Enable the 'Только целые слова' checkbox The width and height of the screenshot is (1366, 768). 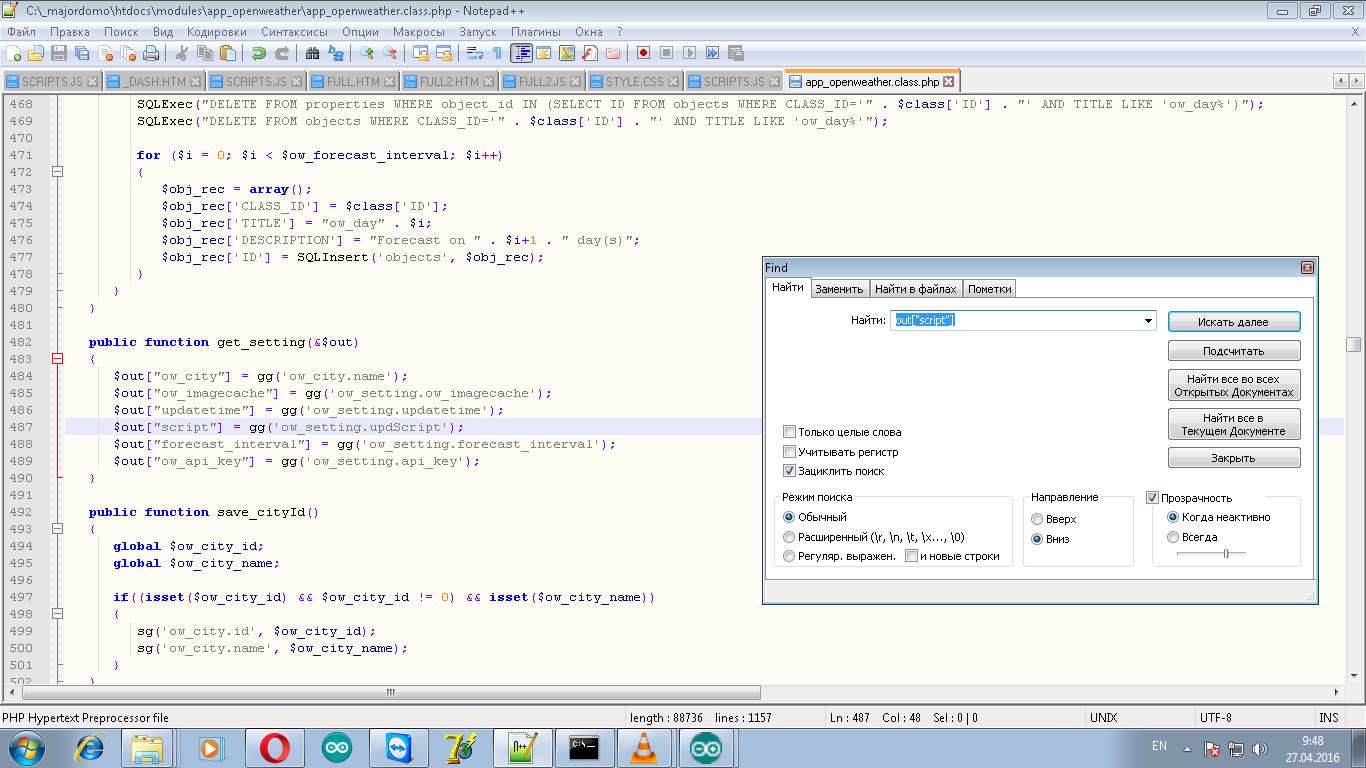pyautogui.click(x=790, y=432)
